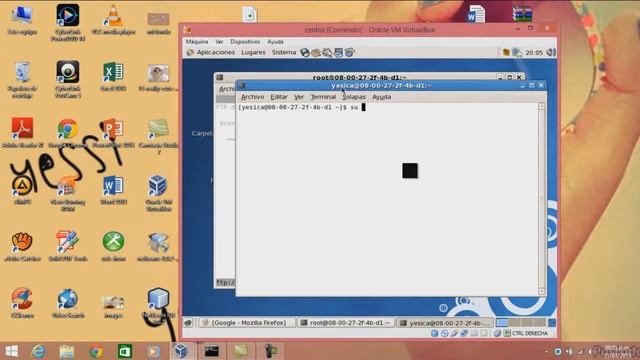This screenshot has width=640, height=360.
Task: Open the CyberLink YouCam desktop shortcut
Action: pos(68,80)
